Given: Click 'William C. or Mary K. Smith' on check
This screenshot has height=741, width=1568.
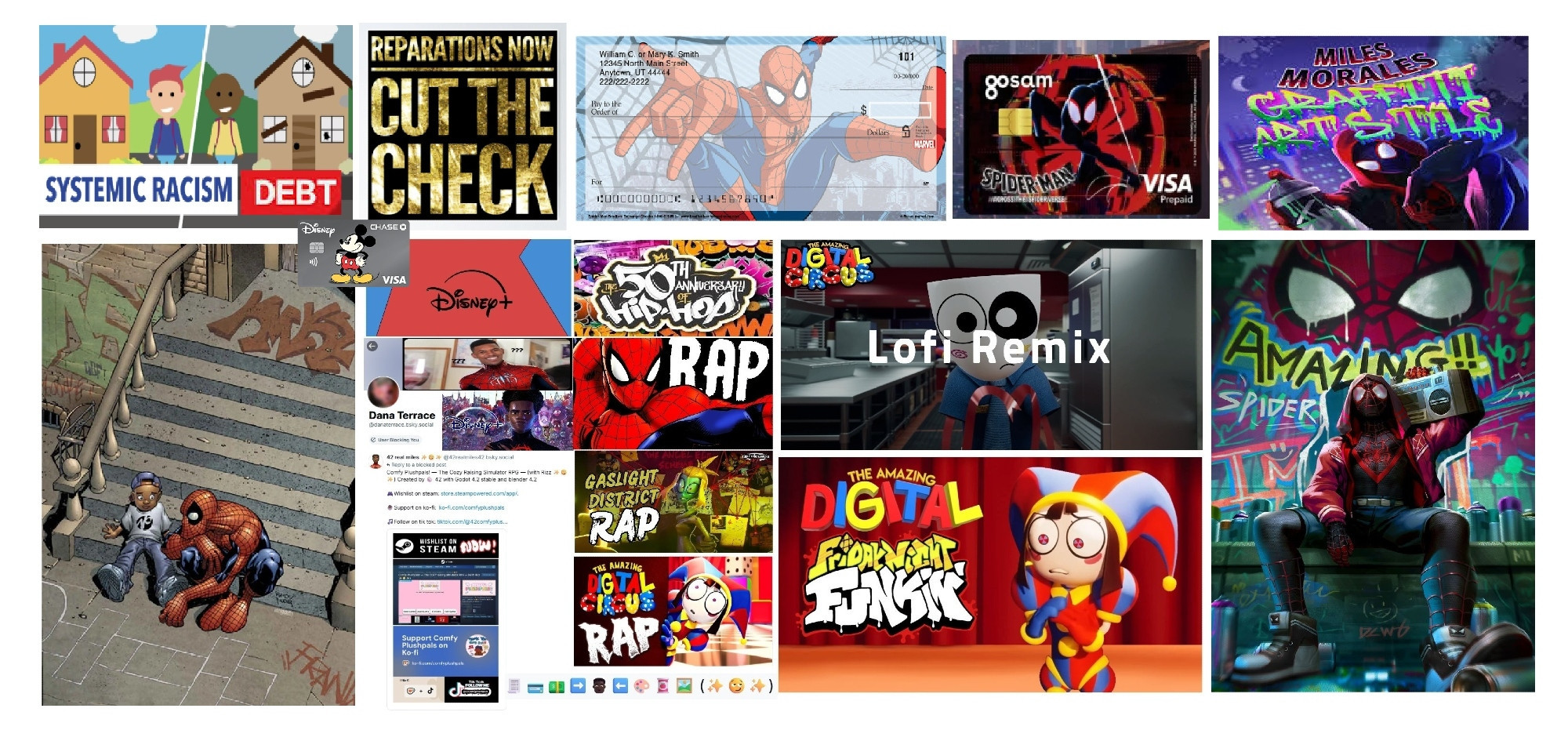Looking at the screenshot, I should 649,54.
